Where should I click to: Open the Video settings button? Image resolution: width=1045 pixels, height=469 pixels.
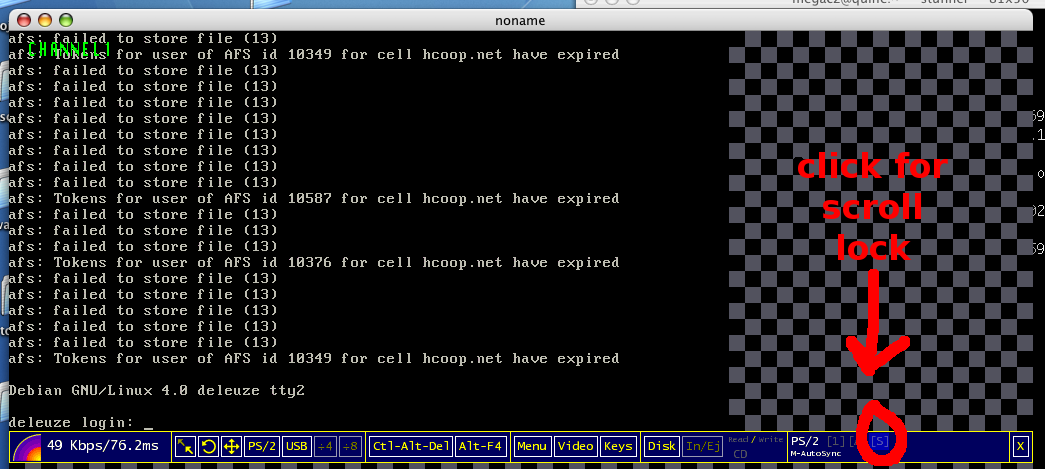(575, 446)
